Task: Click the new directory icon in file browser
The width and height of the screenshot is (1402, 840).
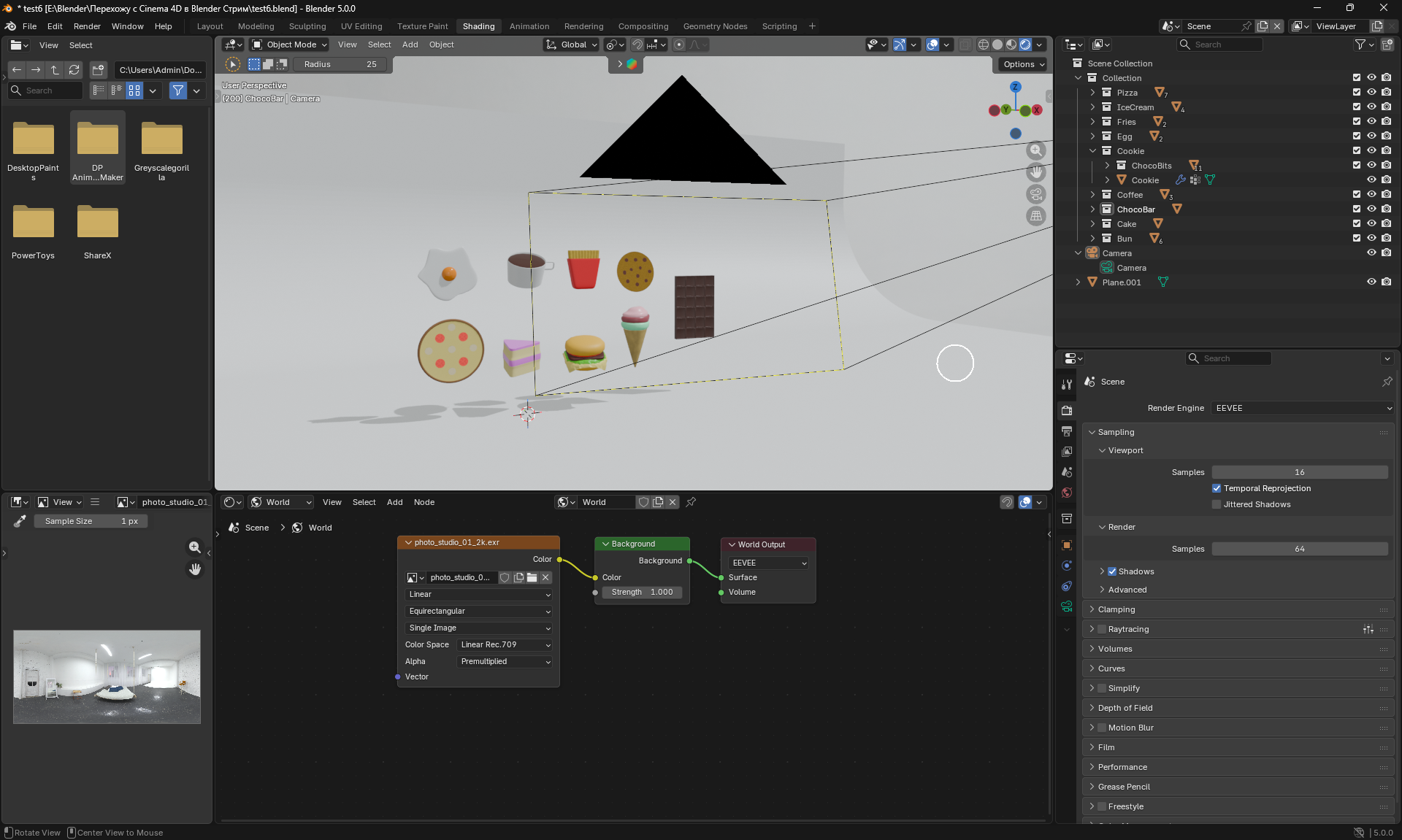Action: click(x=97, y=70)
